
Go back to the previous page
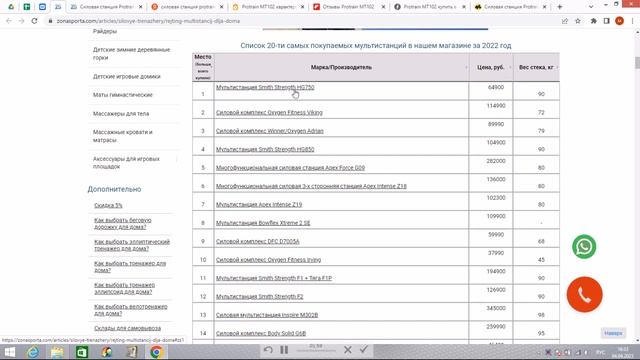pyautogui.click(x=9, y=21)
